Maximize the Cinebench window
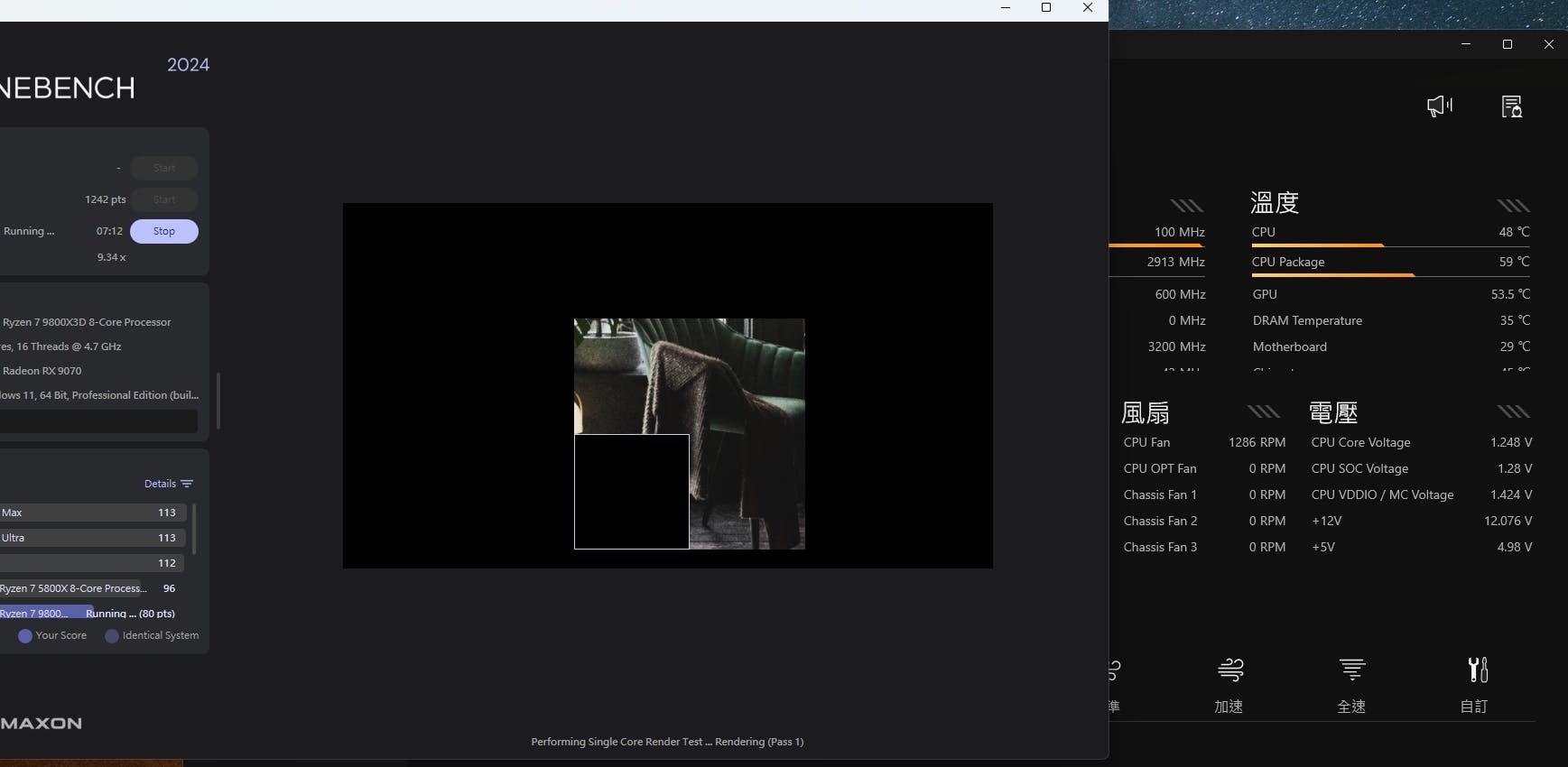The height and width of the screenshot is (767, 1568). (x=1046, y=8)
